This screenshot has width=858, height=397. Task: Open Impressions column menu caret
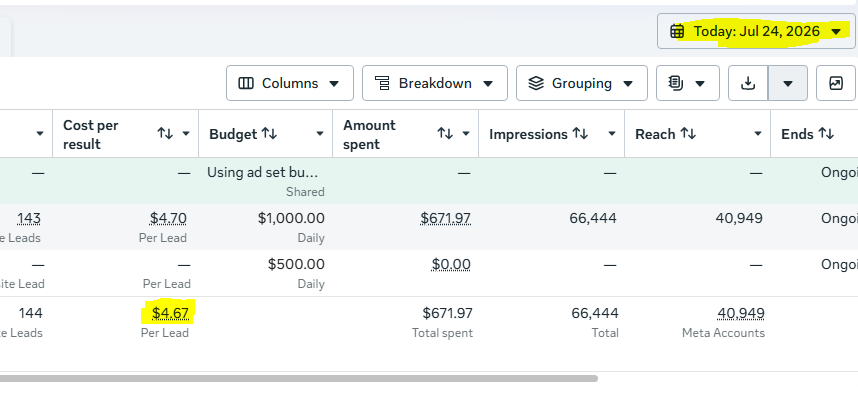(612, 134)
